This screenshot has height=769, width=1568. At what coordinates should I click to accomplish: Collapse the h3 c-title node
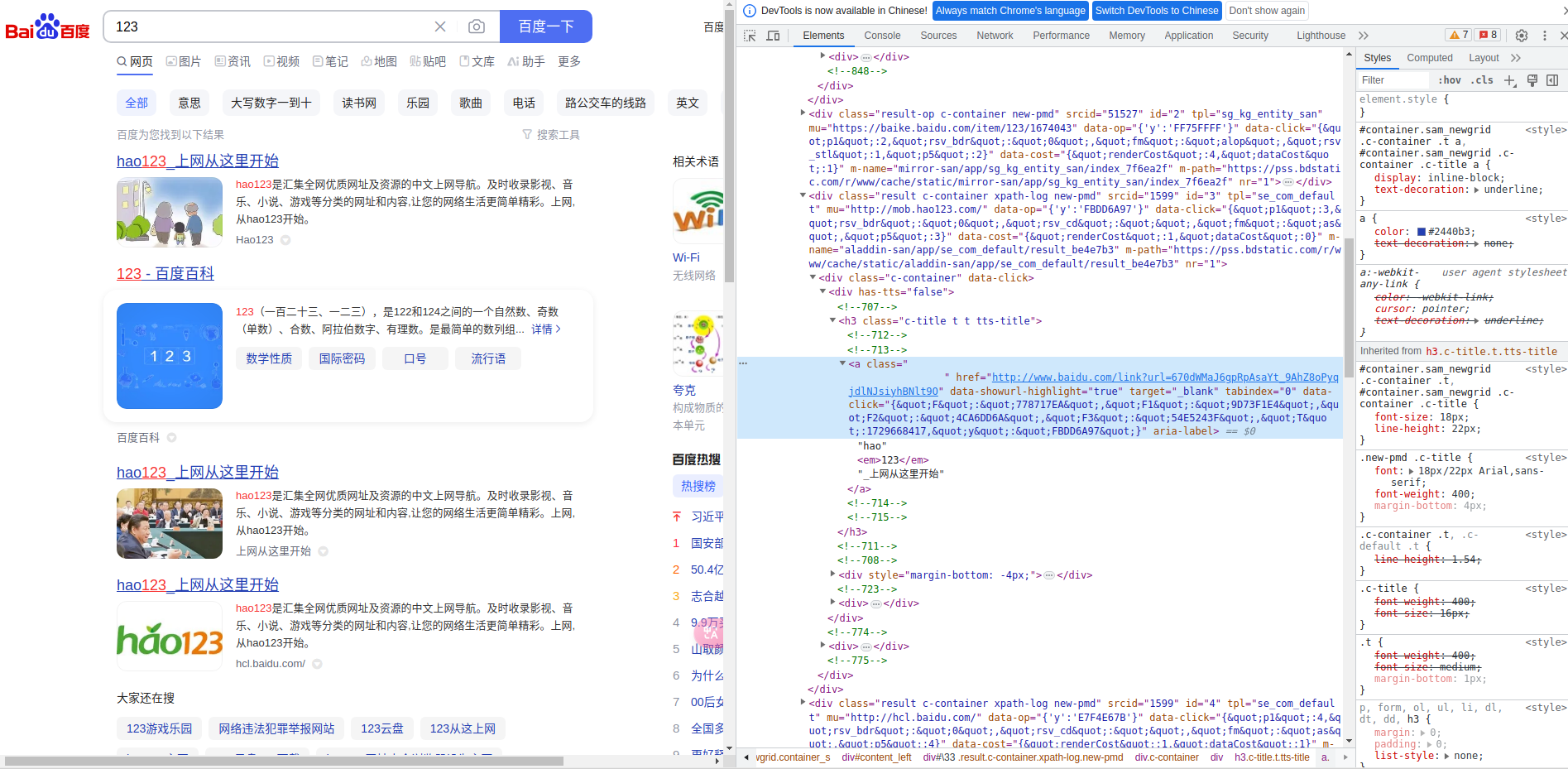pos(833,320)
